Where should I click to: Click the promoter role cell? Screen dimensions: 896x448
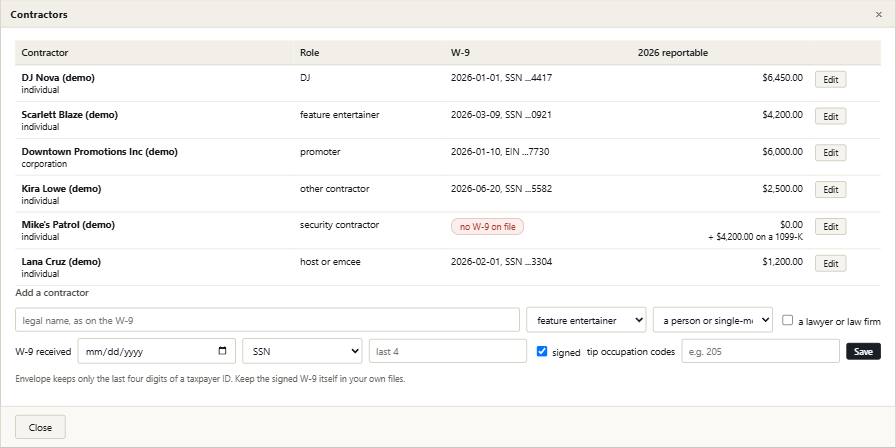pos(320,151)
